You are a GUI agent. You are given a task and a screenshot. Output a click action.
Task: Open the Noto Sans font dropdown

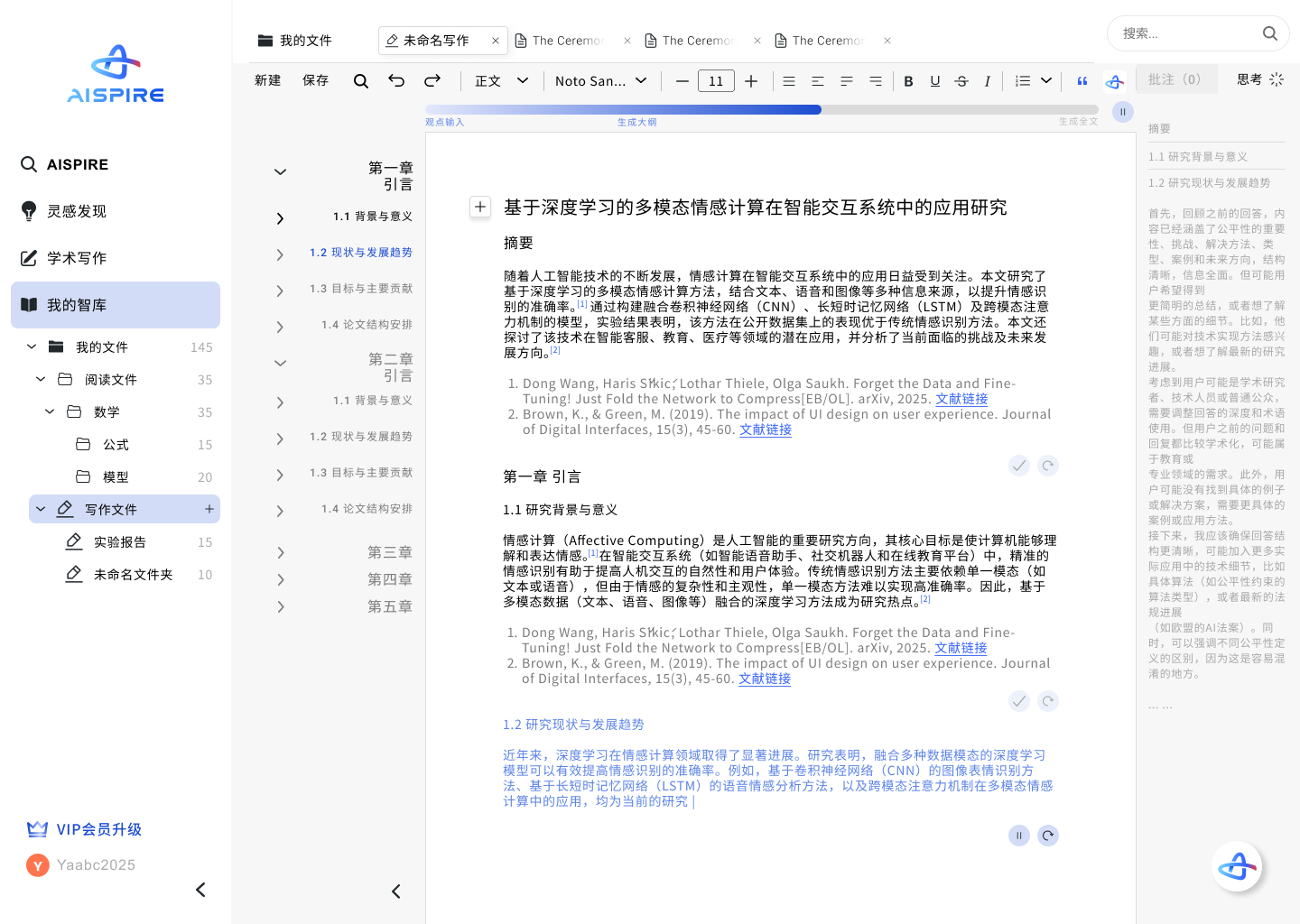point(600,80)
